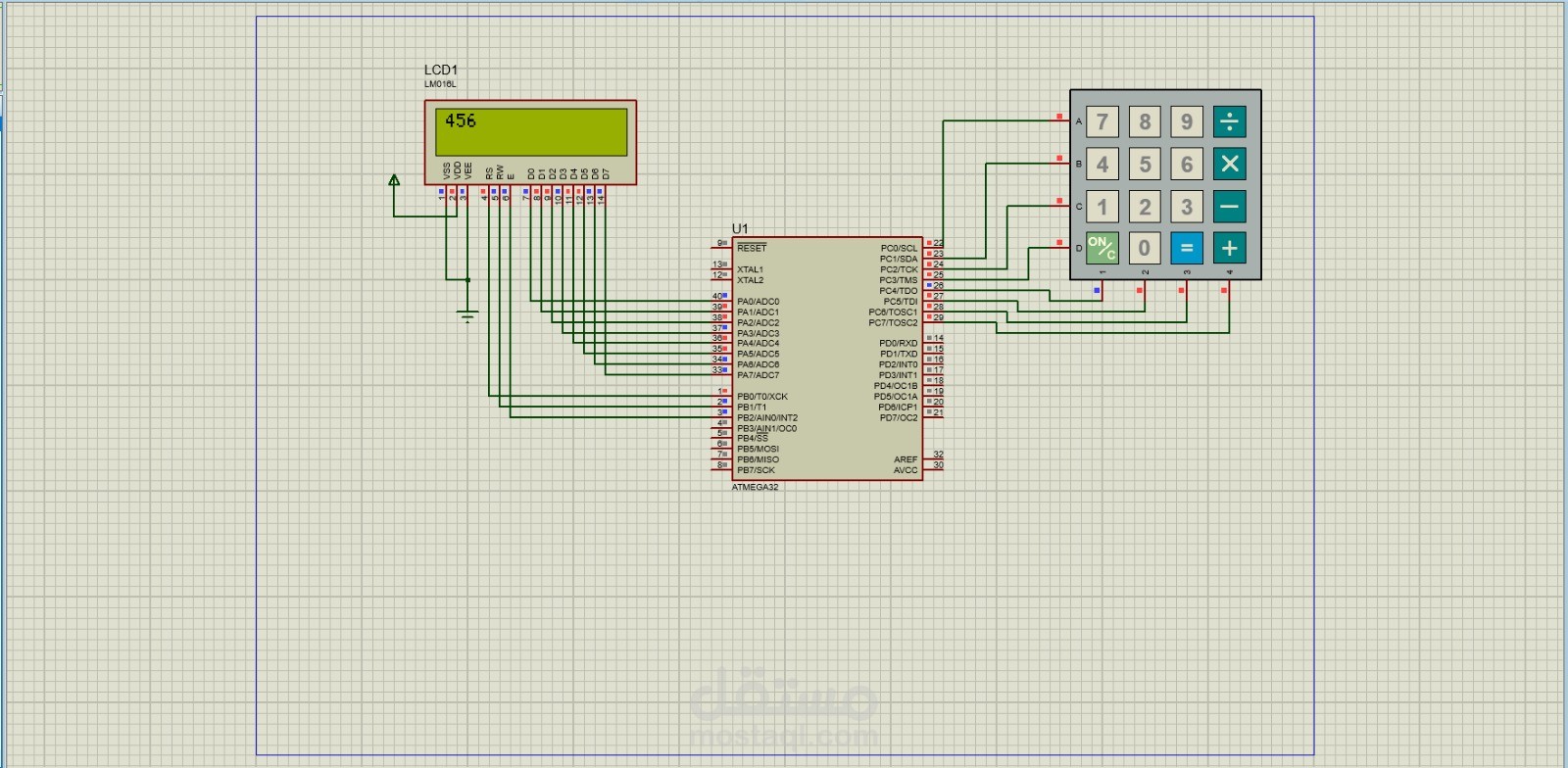Screen dimensions: 1568x768
Task: Tap the 1 key on the keypad
Action: point(1102,207)
